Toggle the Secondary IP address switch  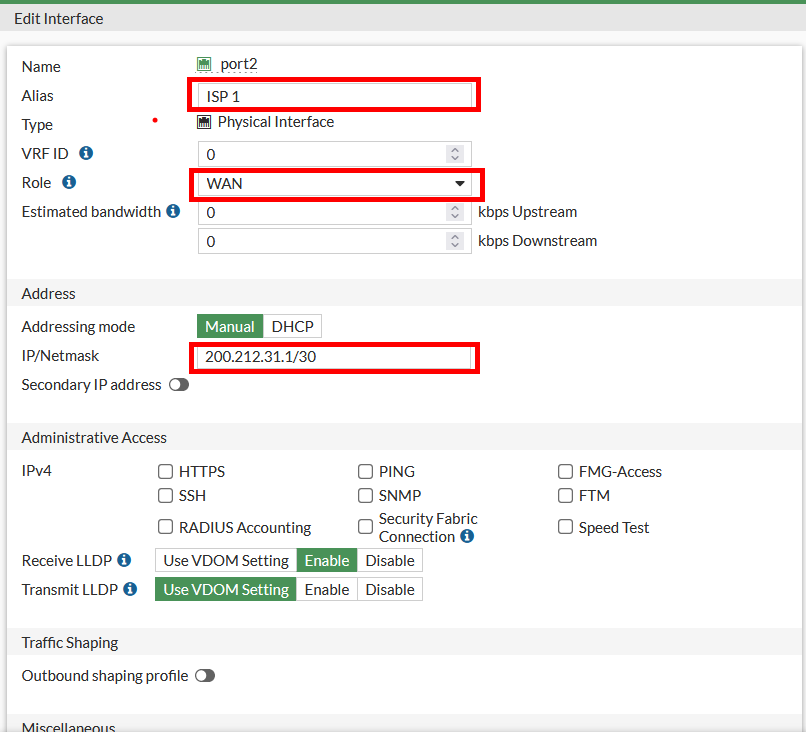pyautogui.click(x=179, y=385)
